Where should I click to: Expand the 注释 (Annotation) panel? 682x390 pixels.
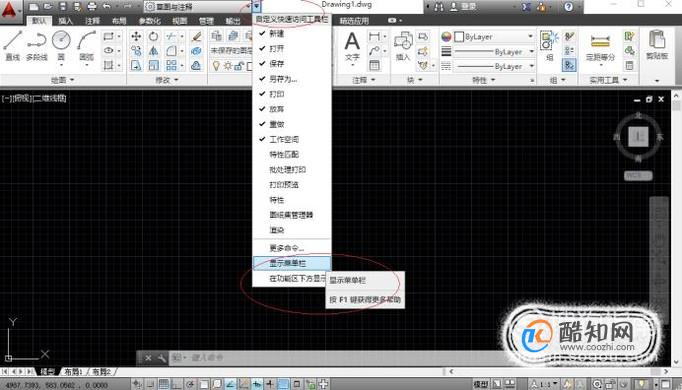tap(364, 80)
